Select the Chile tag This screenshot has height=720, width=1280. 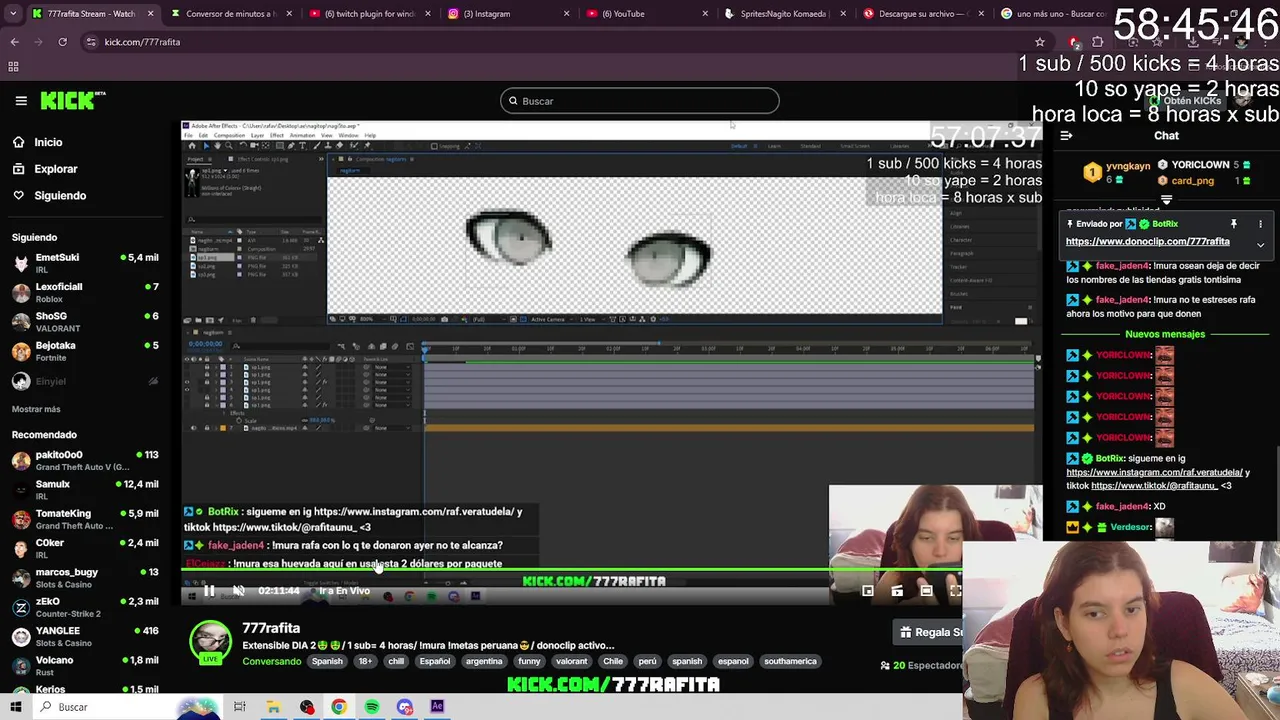613,661
